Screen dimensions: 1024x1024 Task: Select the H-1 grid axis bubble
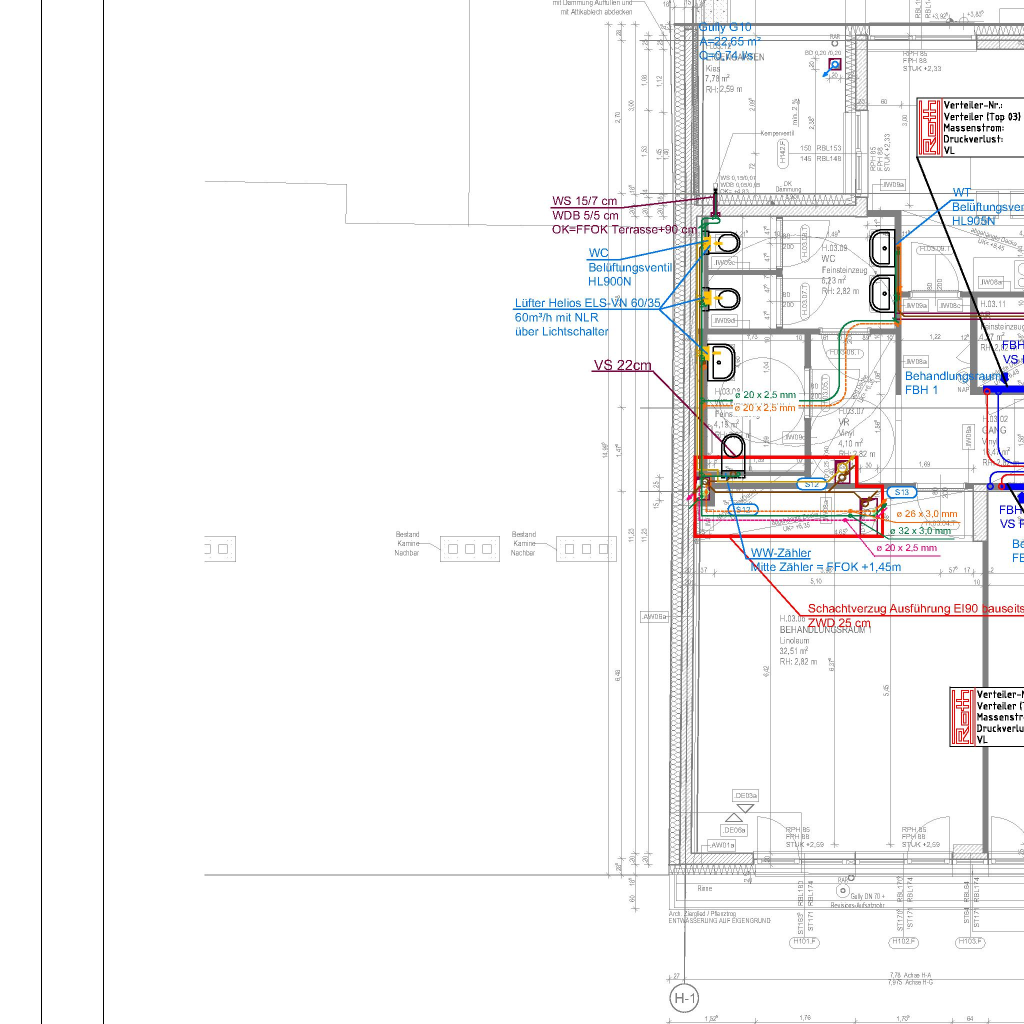click(x=684, y=998)
